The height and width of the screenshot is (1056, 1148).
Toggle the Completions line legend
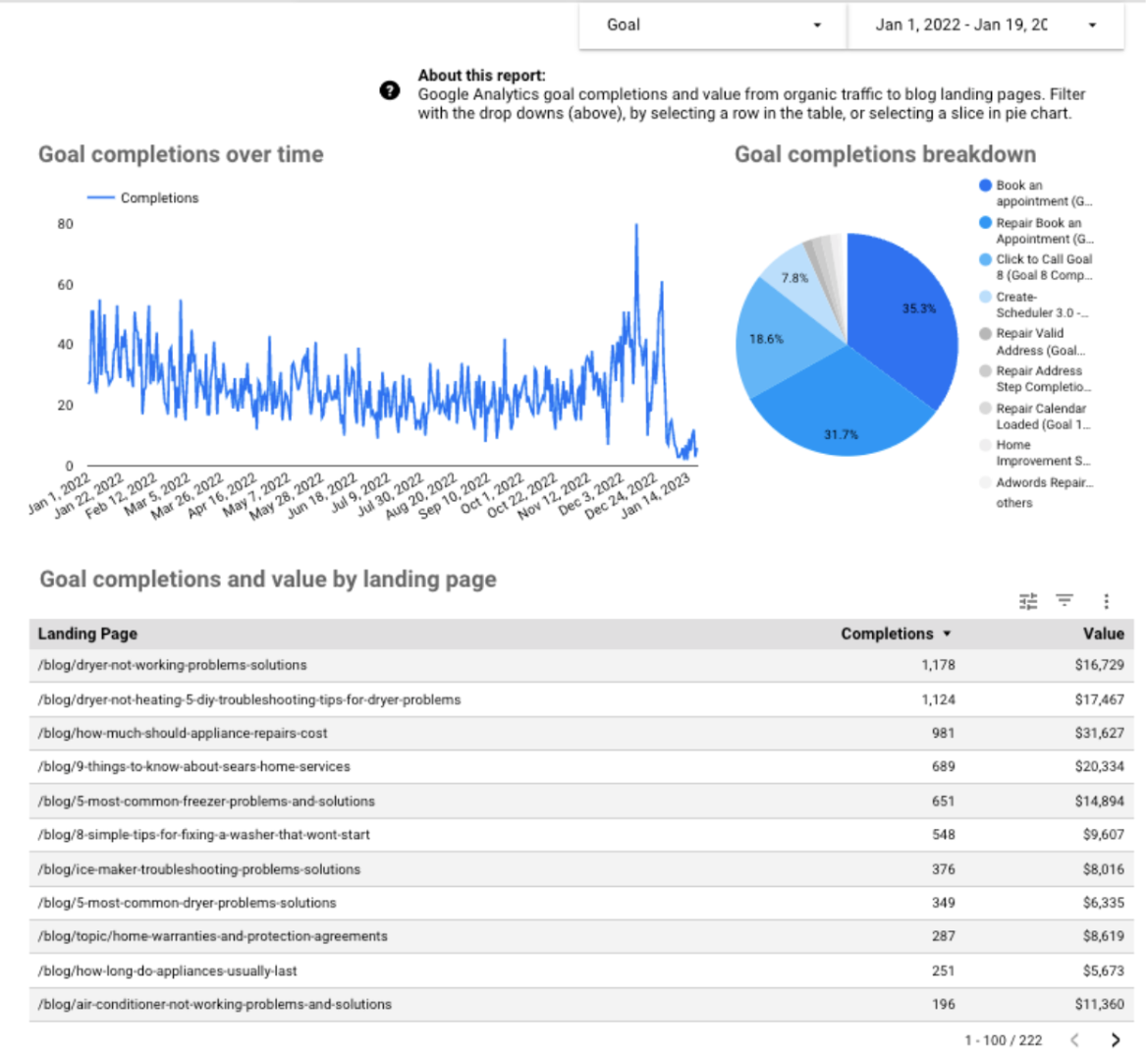coord(142,197)
